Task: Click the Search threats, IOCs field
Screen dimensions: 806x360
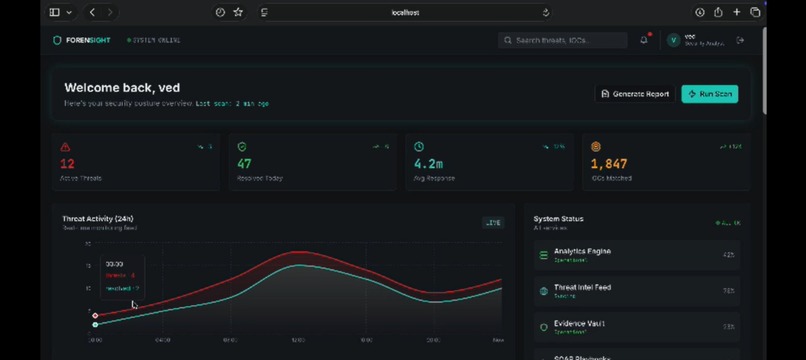Action: (562, 40)
